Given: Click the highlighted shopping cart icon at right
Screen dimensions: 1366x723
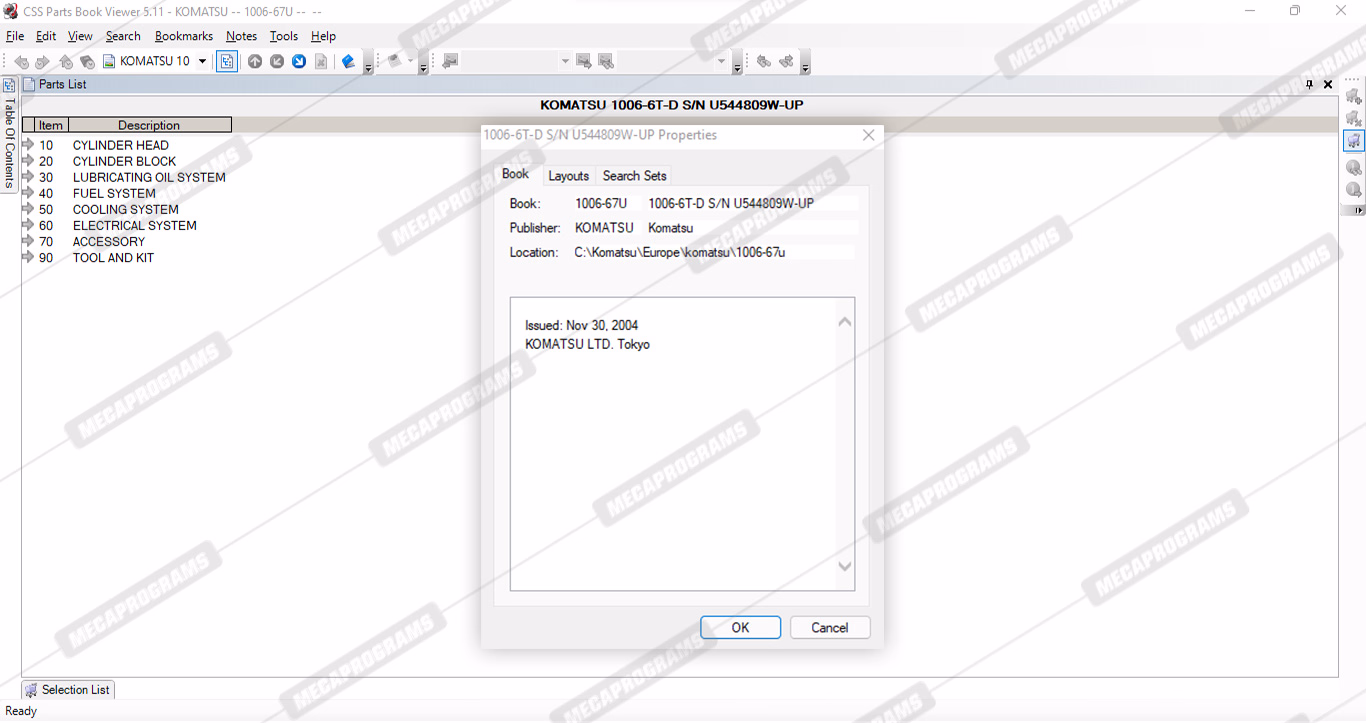Looking at the screenshot, I should coord(1354,141).
